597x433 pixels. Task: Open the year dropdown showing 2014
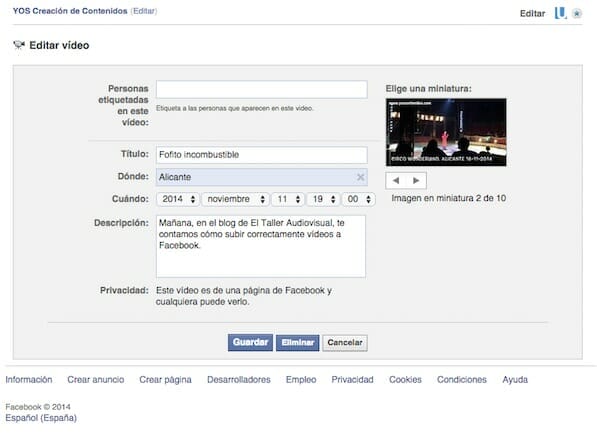[178, 199]
